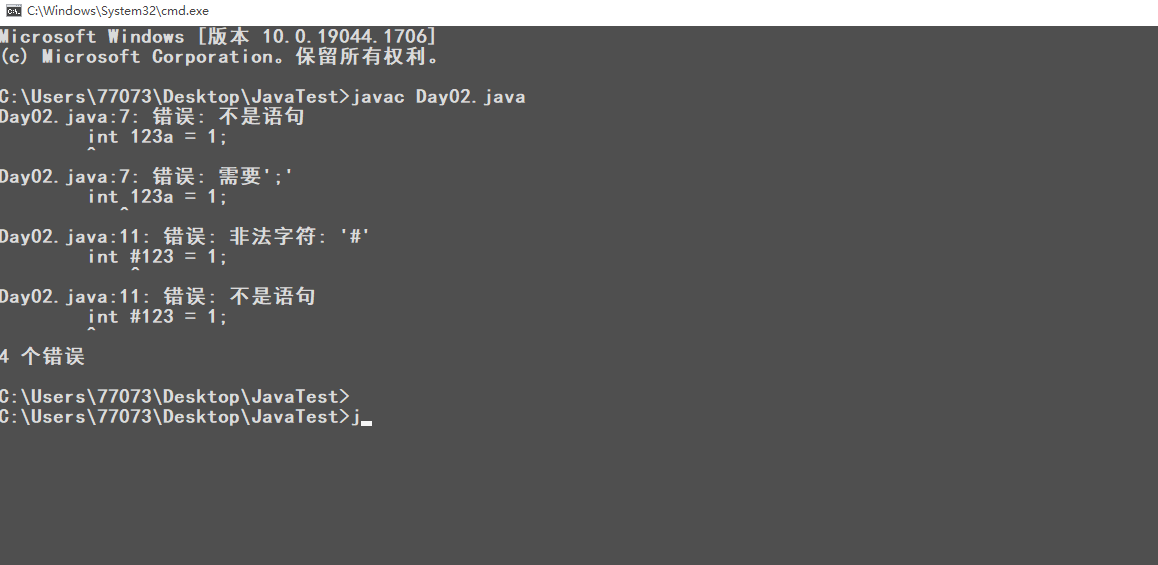Click the 4 个错误 summary line
The width and height of the screenshot is (1158, 565).
42,356
